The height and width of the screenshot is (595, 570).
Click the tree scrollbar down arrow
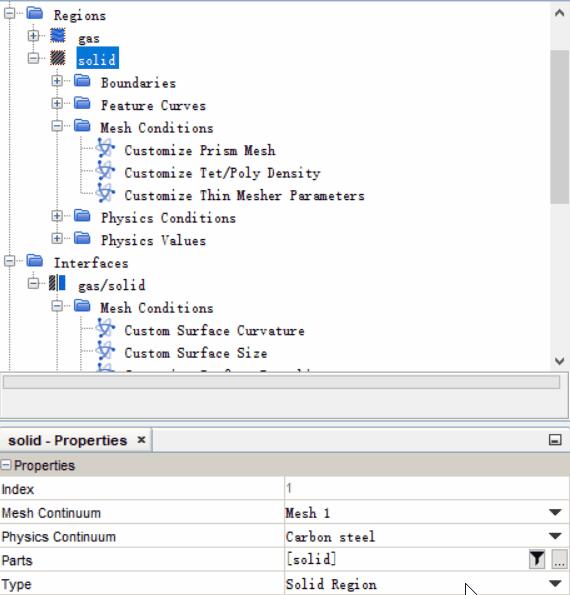coord(559,360)
